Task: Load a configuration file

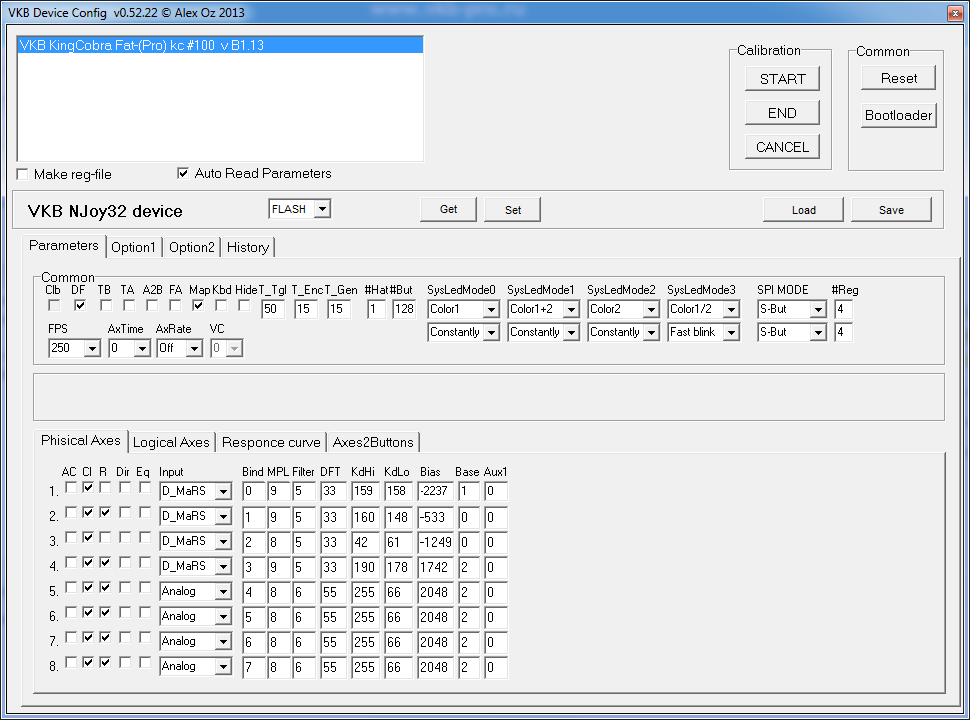Action: (x=803, y=210)
